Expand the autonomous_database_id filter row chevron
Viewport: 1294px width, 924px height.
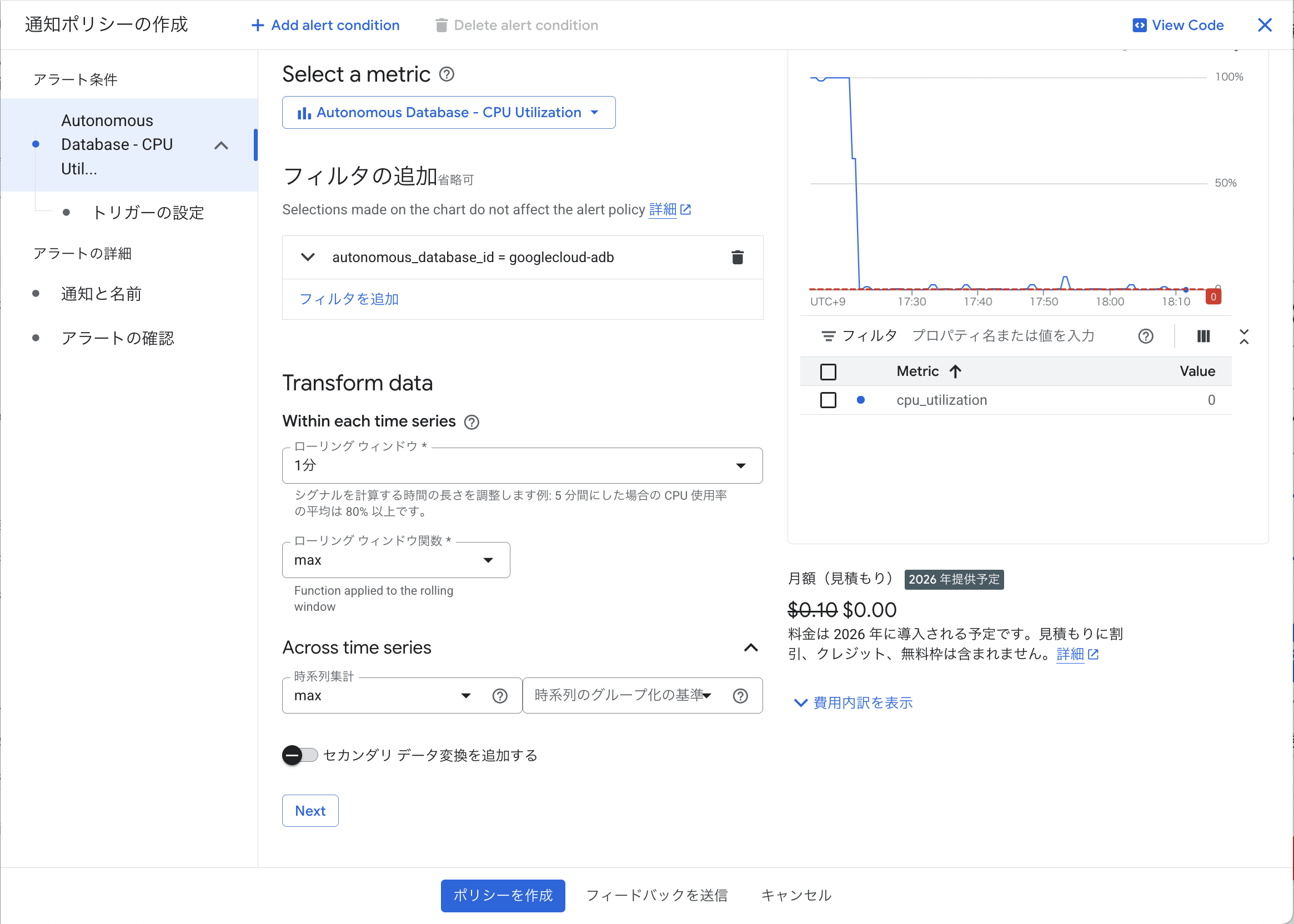tap(307, 257)
